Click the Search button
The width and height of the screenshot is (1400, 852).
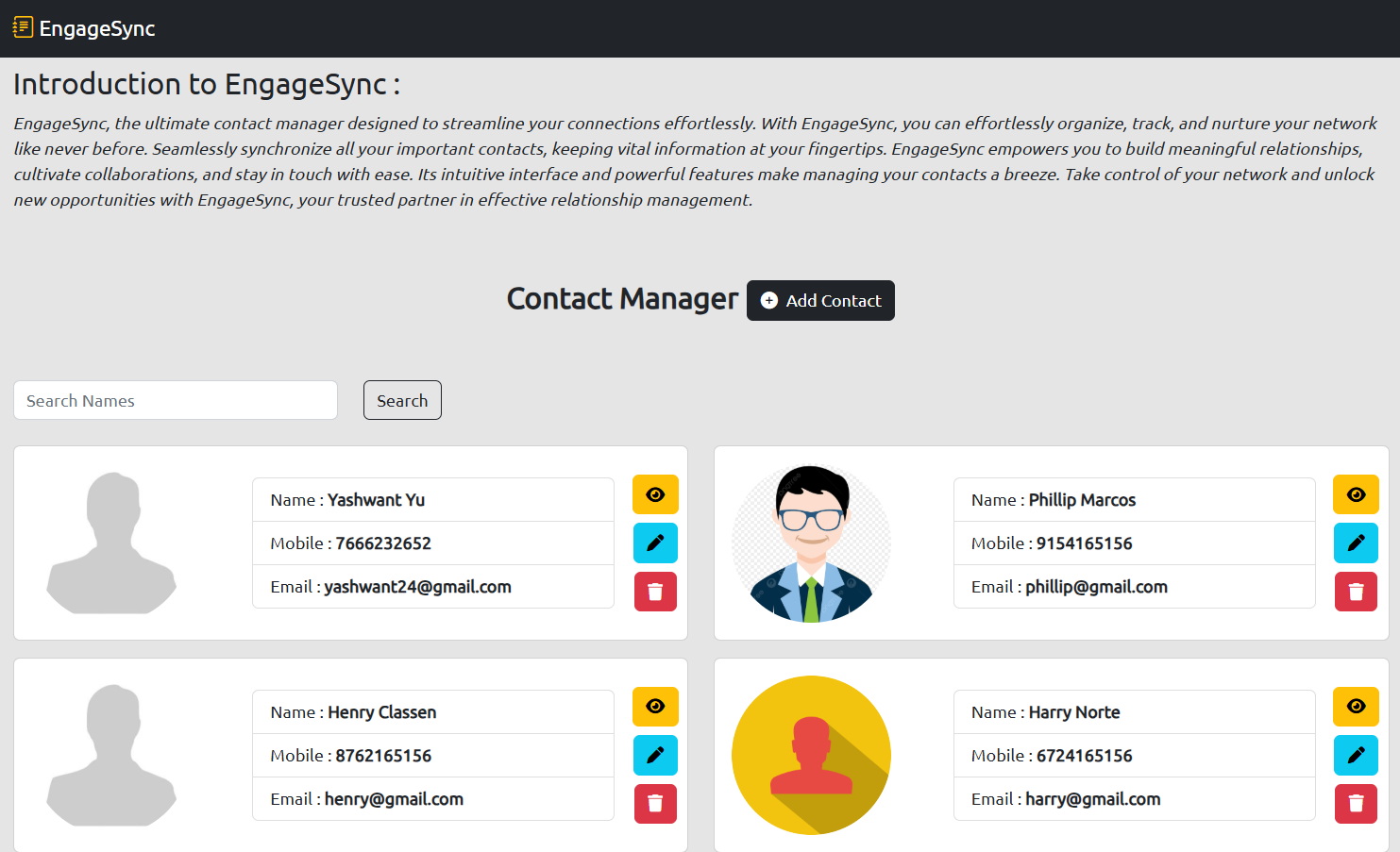coord(402,400)
